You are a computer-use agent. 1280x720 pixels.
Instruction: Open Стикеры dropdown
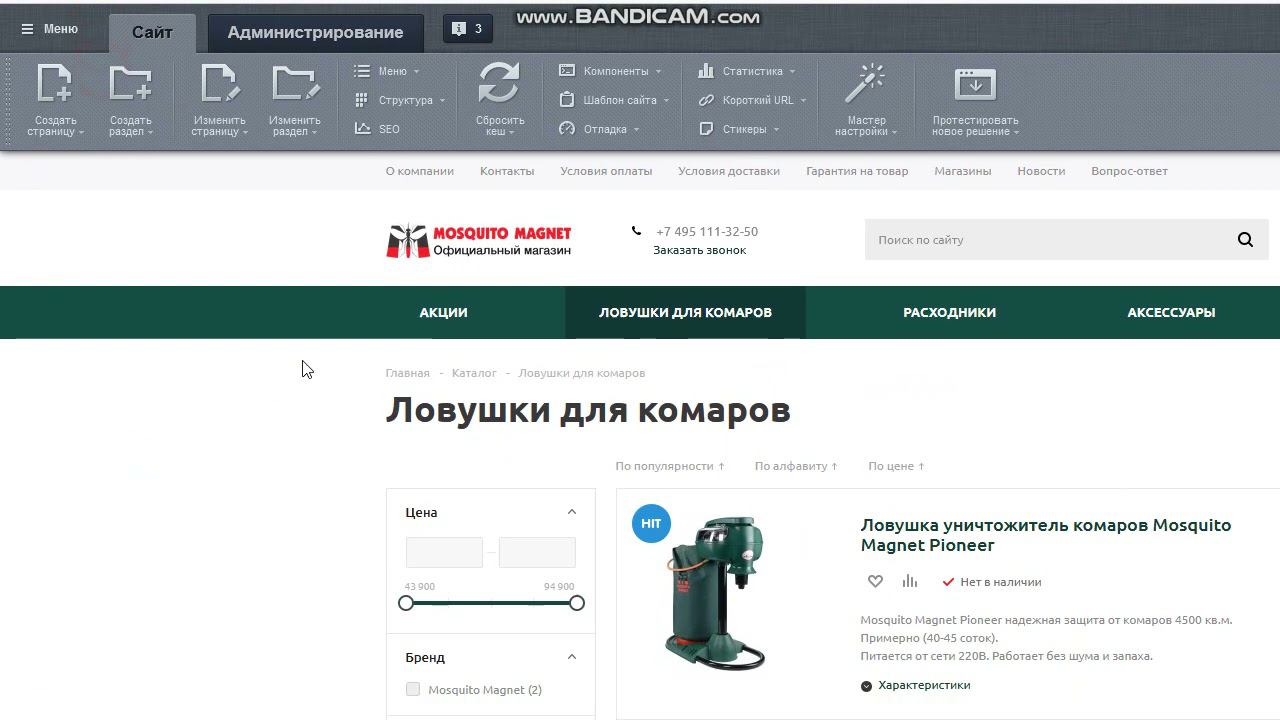pos(739,129)
